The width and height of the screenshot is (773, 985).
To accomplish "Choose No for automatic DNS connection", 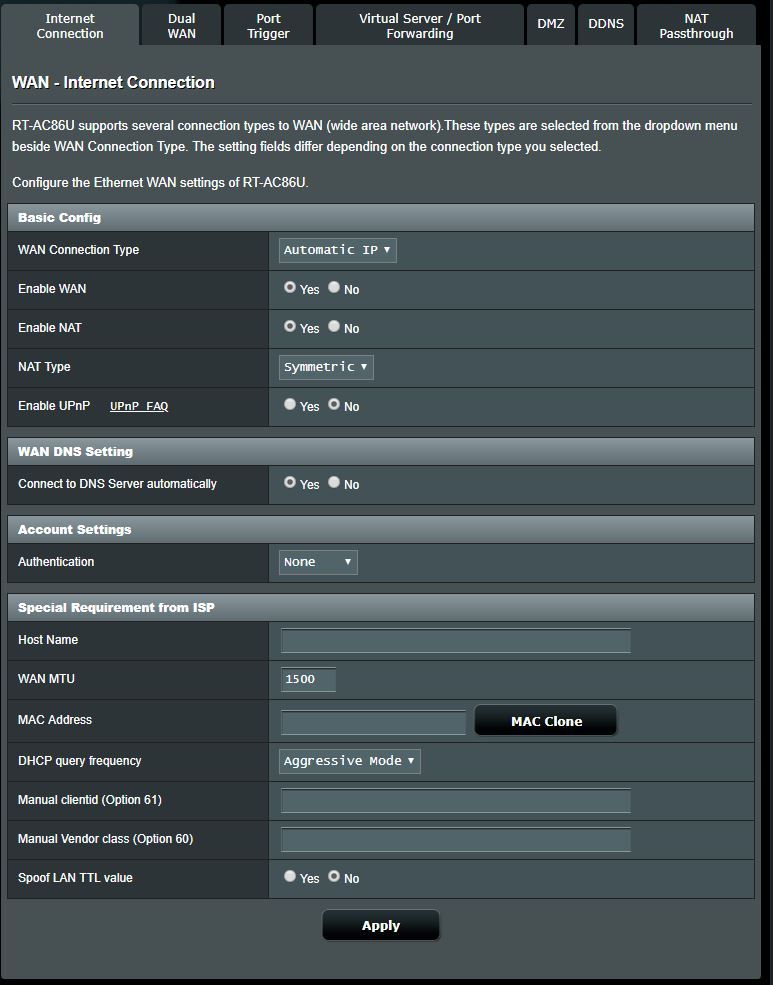I will (x=334, y=482).
